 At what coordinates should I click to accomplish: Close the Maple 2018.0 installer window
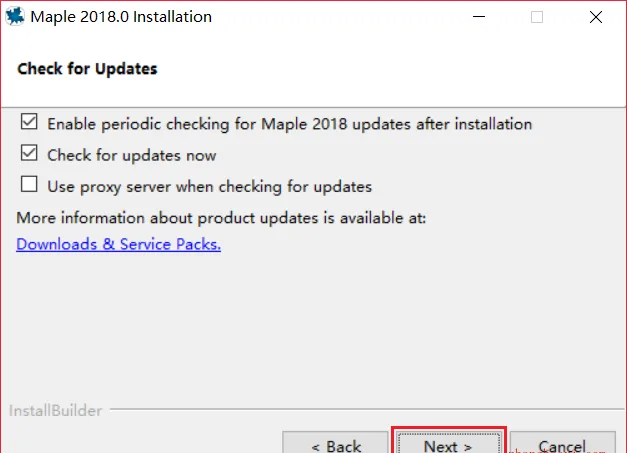[x=596, y=17]
